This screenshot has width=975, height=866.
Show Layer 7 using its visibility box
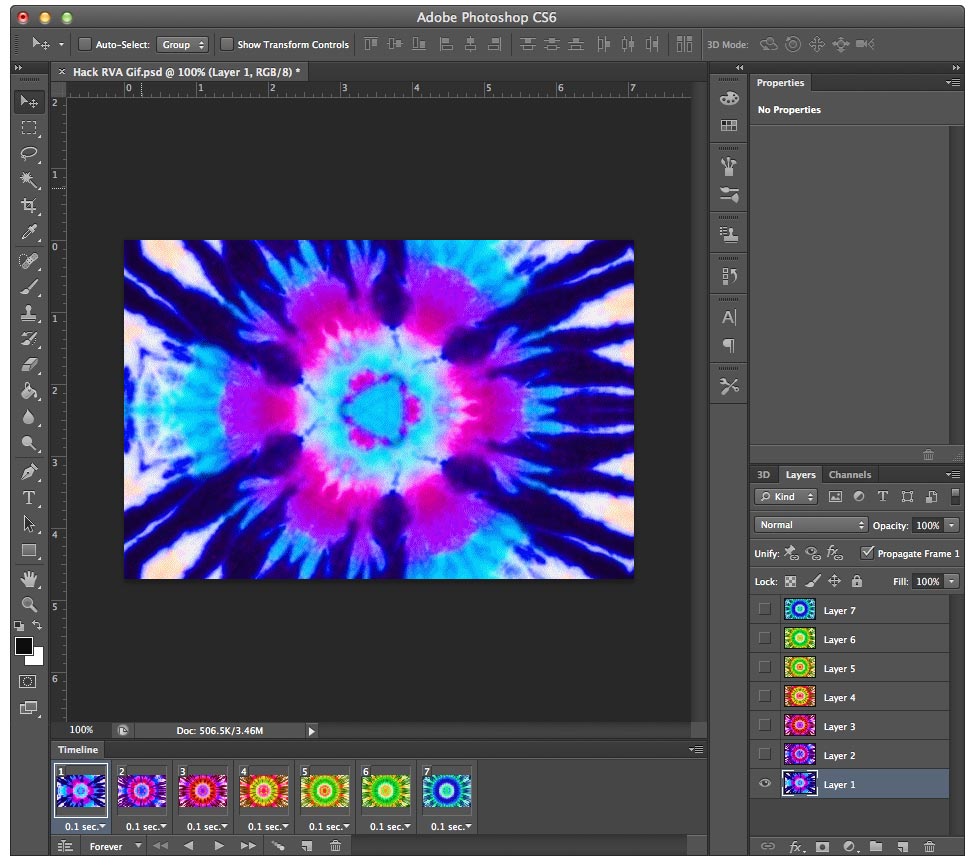(765, 610)
